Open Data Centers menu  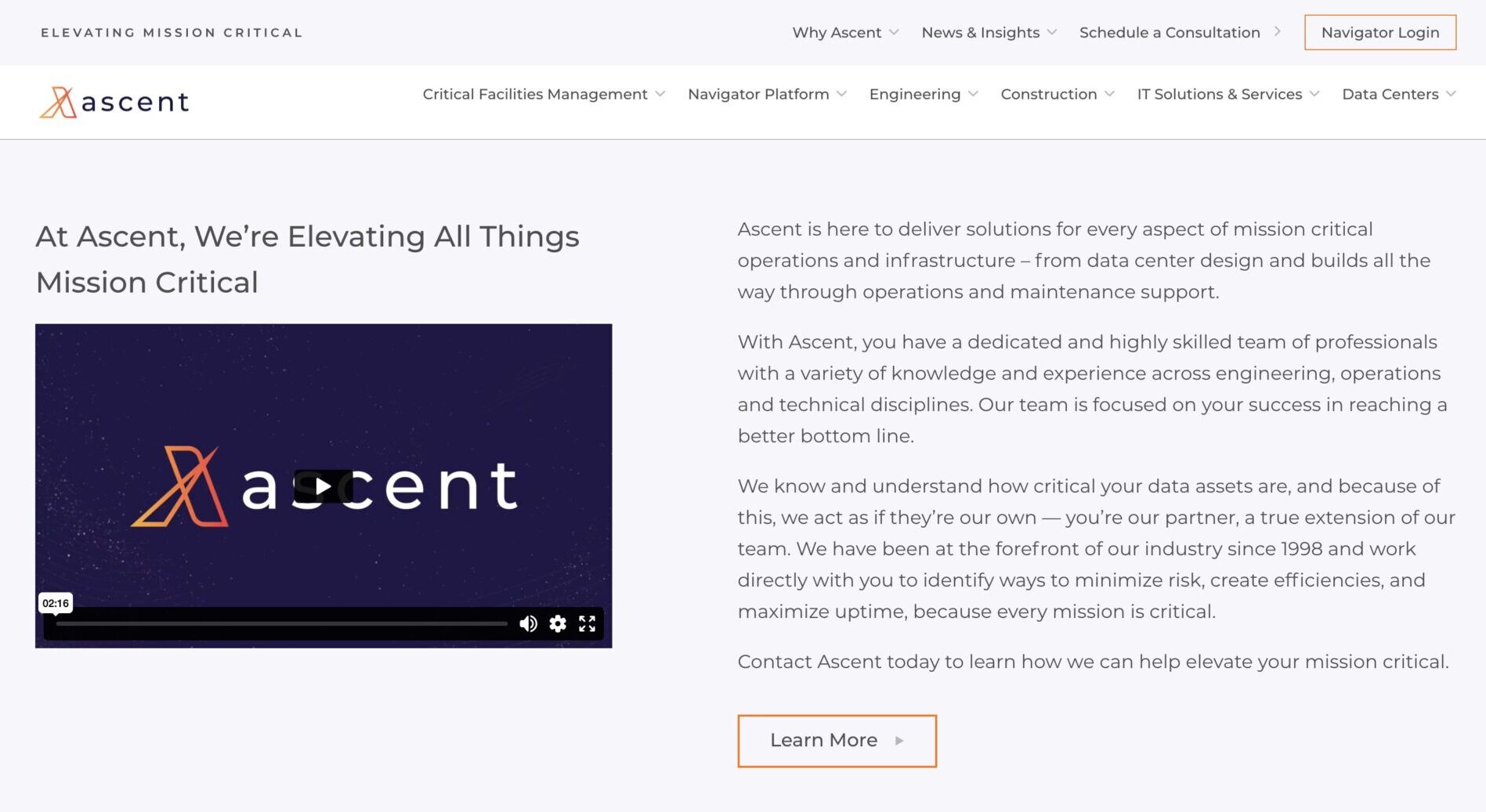(1390, 94)
